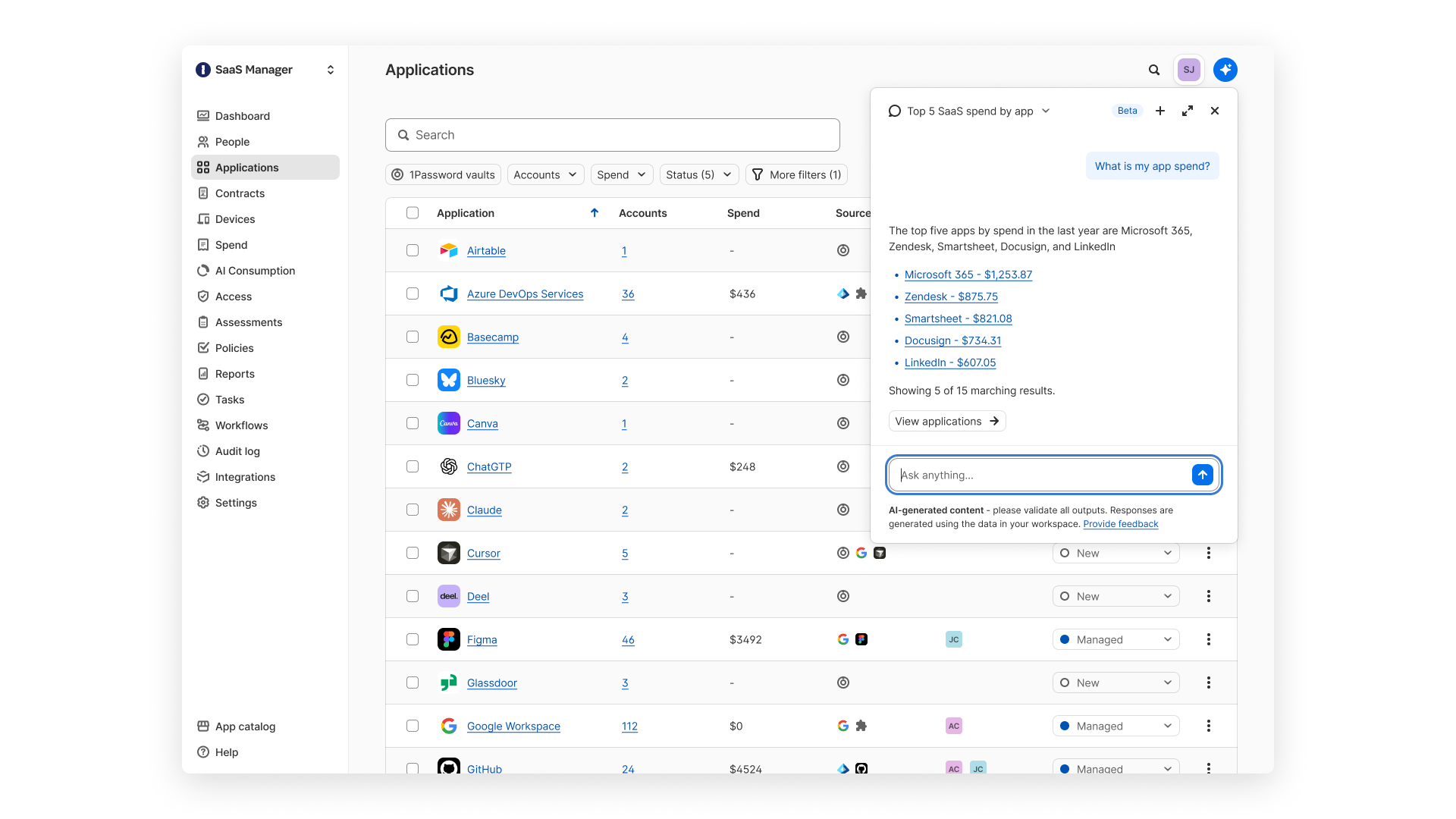Open Deel status dropdown showing New
This screenshot has height=819, width=1456.
point(1116,596)
